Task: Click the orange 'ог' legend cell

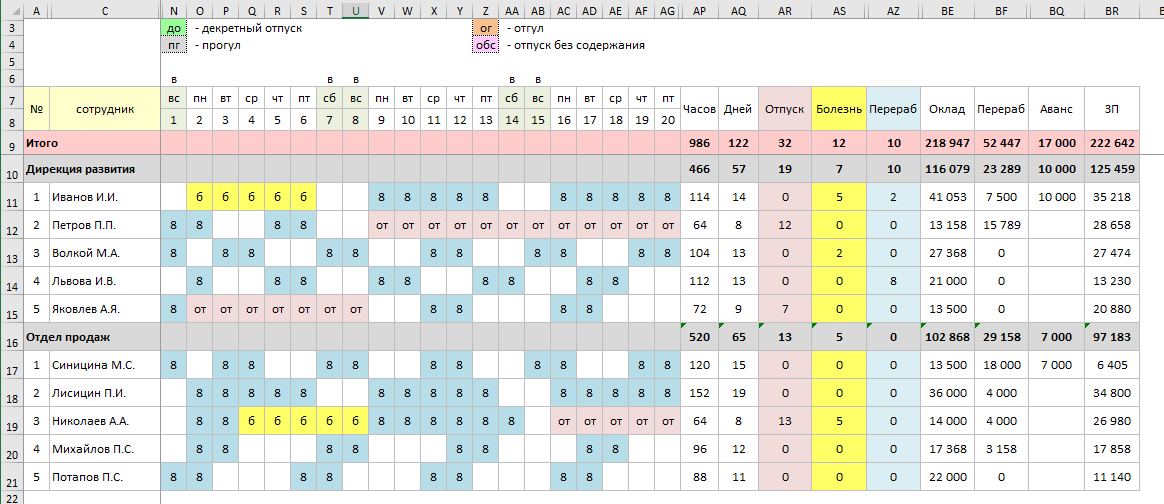Action: (x=485, y=28)
